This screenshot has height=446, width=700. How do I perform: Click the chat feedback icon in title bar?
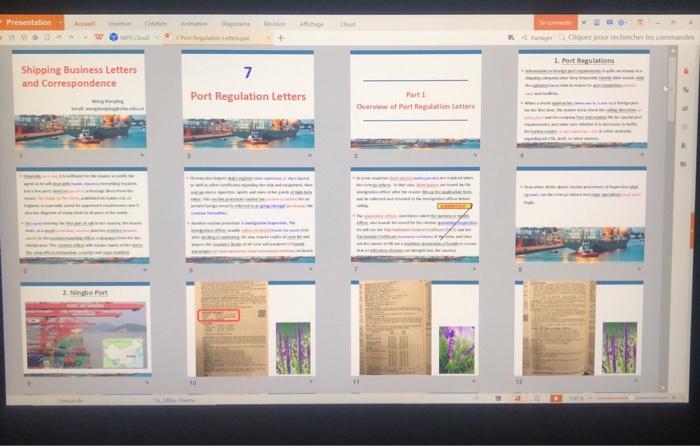tap(609, 22)
